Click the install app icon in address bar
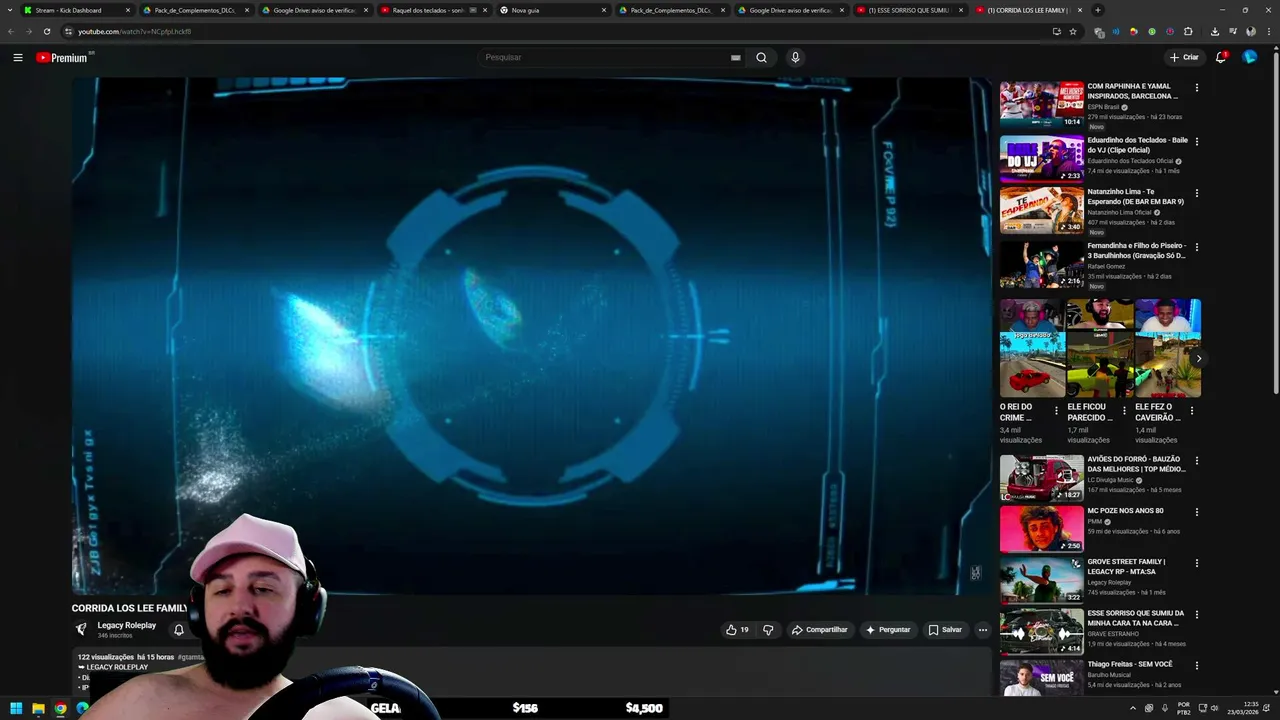The width and height of the screenshot is (1280, 720). (1057, 31)
